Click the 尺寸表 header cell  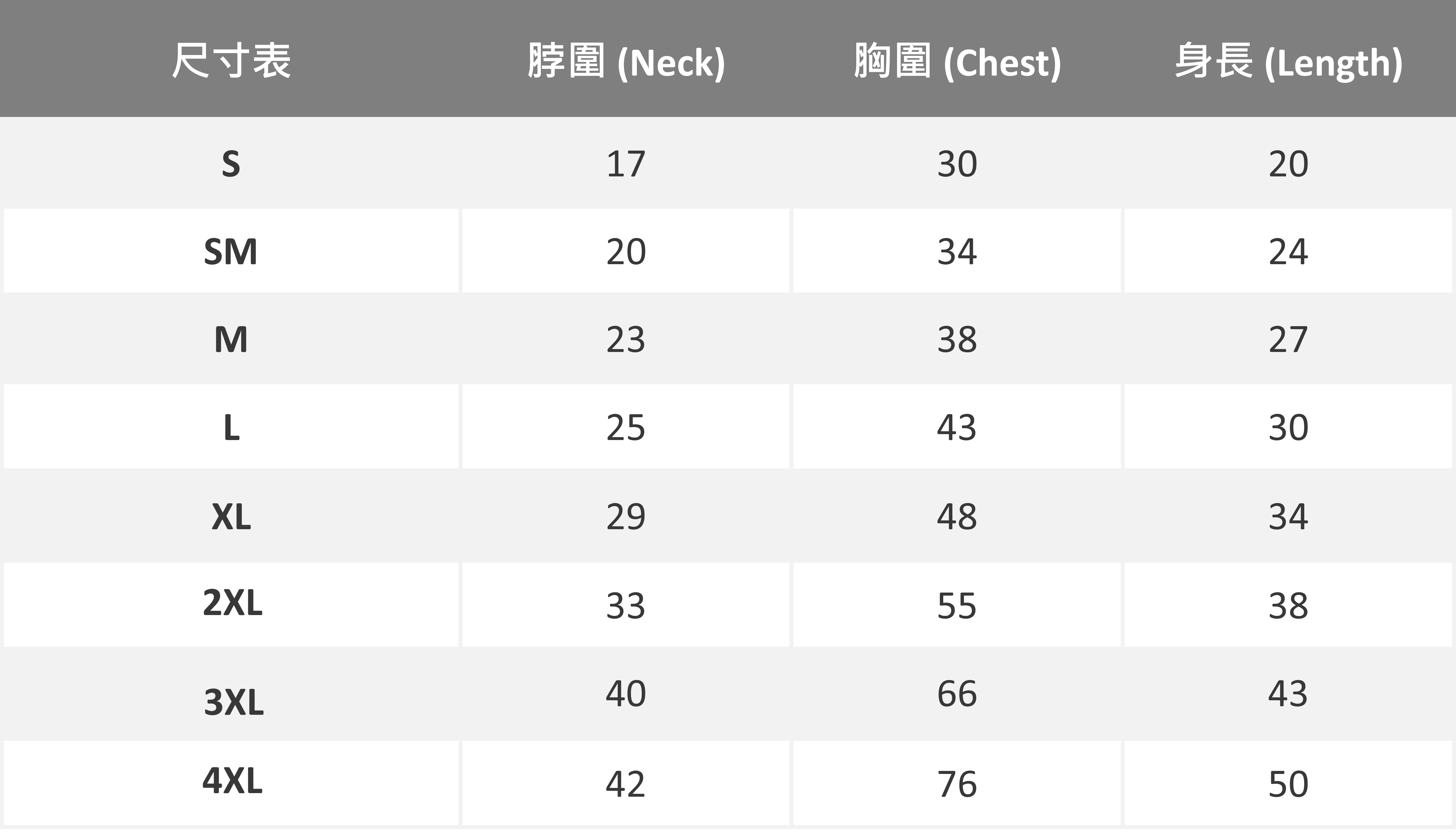coord(231,61)
